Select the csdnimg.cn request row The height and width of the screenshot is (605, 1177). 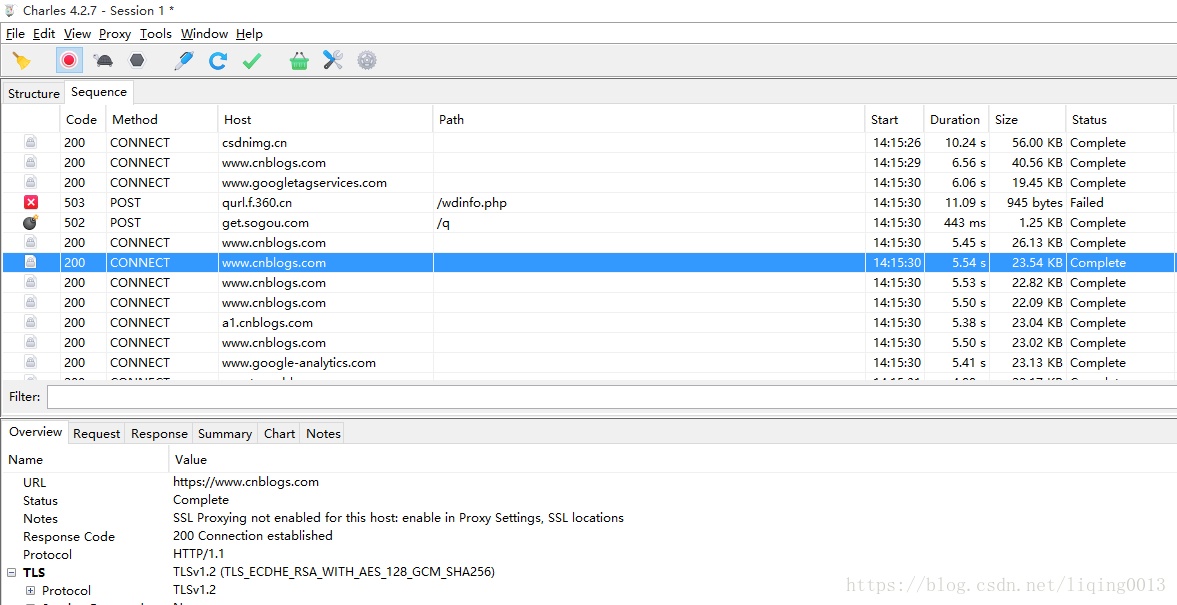[588, 143]
